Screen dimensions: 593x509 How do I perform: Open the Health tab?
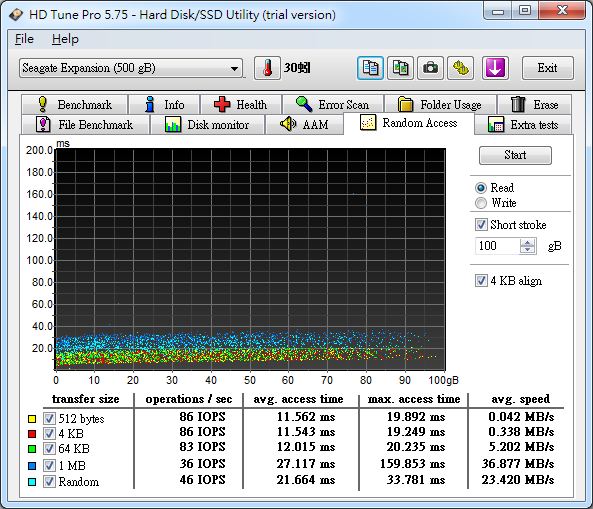pyautogui.click(x=241, y=104)
